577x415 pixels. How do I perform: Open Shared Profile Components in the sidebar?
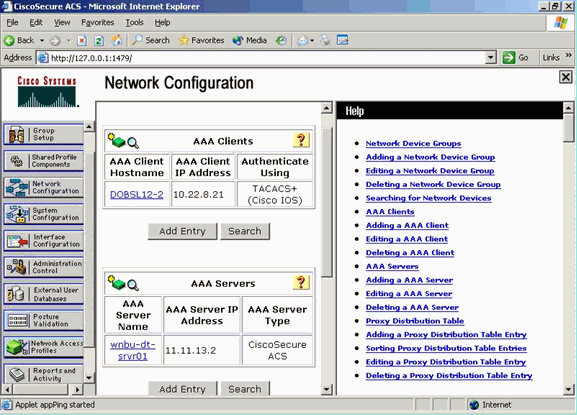[x=43, y=161]
